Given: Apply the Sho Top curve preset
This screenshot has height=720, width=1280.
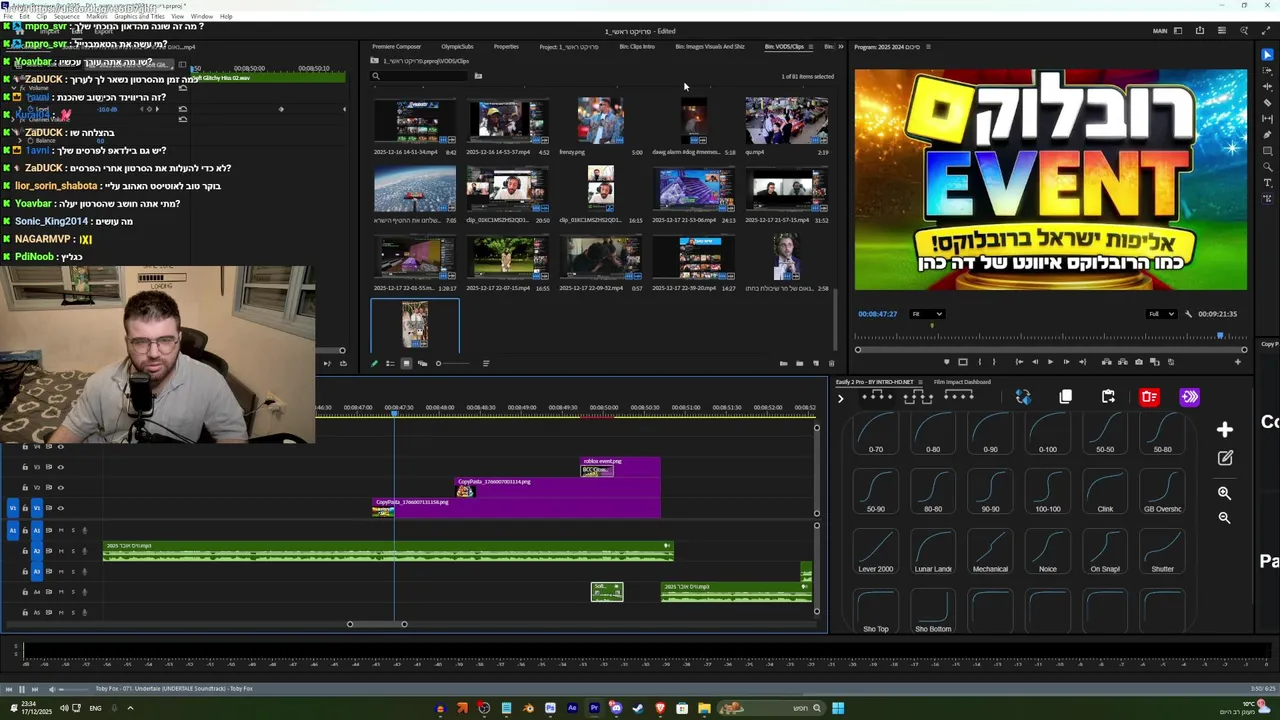Looking at the screenshot, I should click(876, 613).
